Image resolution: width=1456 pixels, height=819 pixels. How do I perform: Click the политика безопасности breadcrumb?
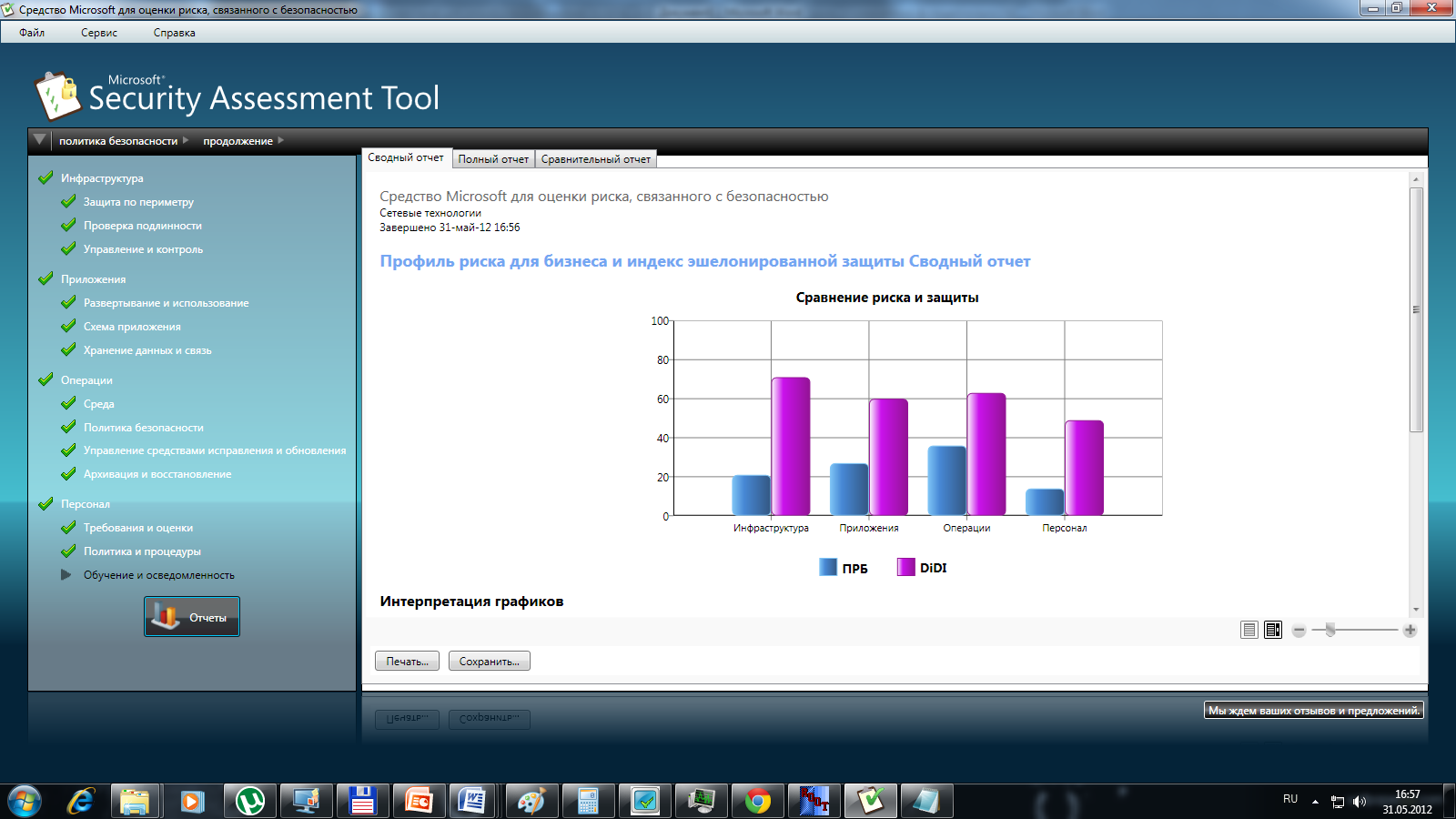click(x=118, y=141)
